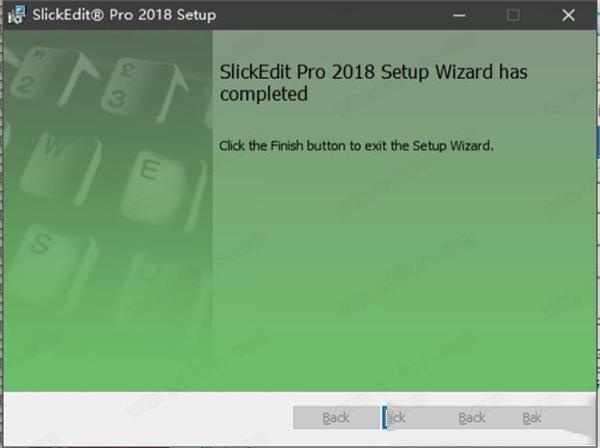Viewport: 600px width, 448px height.
Task: Click the heading line "SlickEdit Pro 2018 Setup Wizard has"
Action: click(x=373, y=72)
